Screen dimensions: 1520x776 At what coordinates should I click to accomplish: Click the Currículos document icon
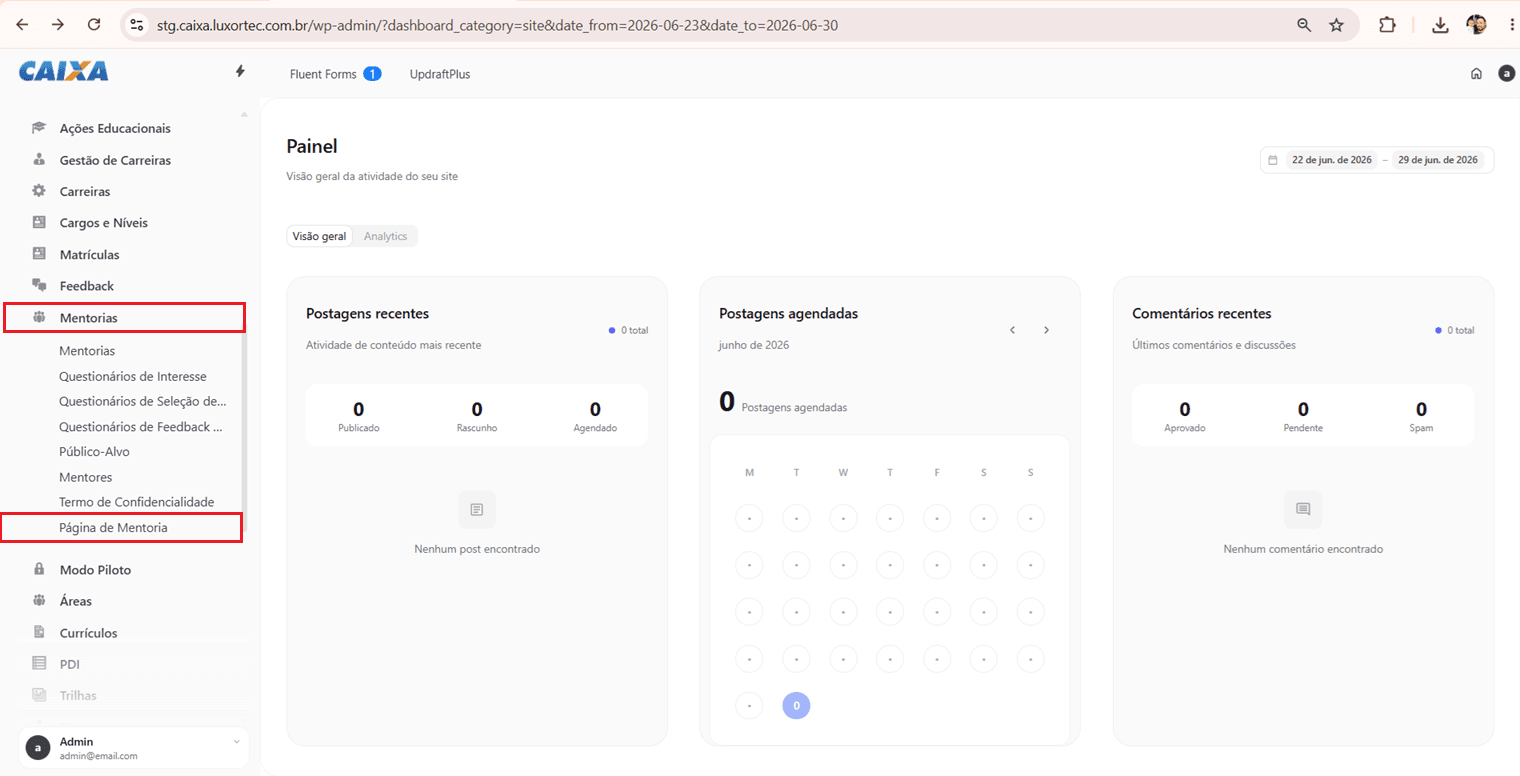click(39, 632)
